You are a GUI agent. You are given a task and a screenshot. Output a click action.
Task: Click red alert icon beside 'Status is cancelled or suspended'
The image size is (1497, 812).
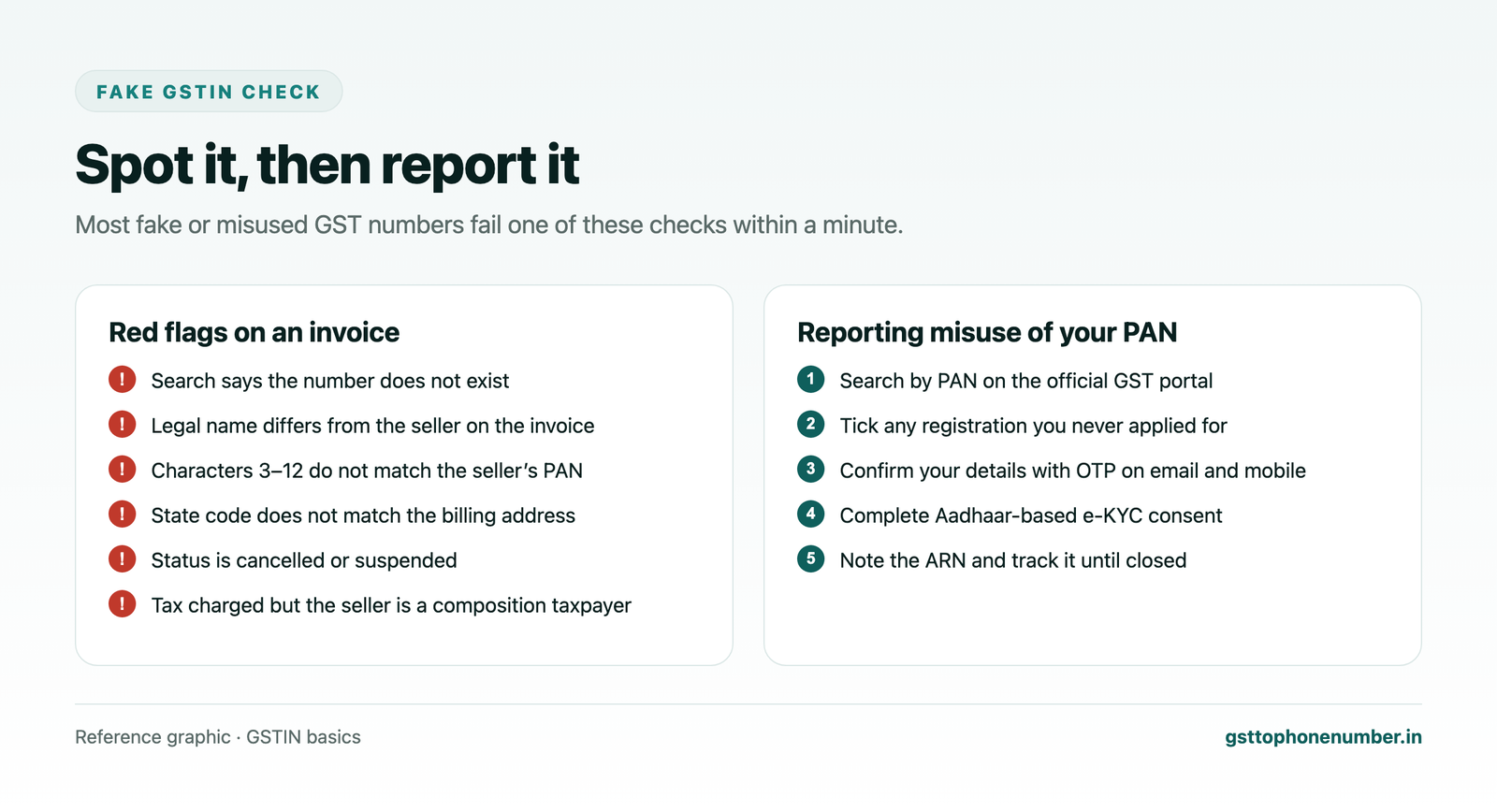point(122,559)
